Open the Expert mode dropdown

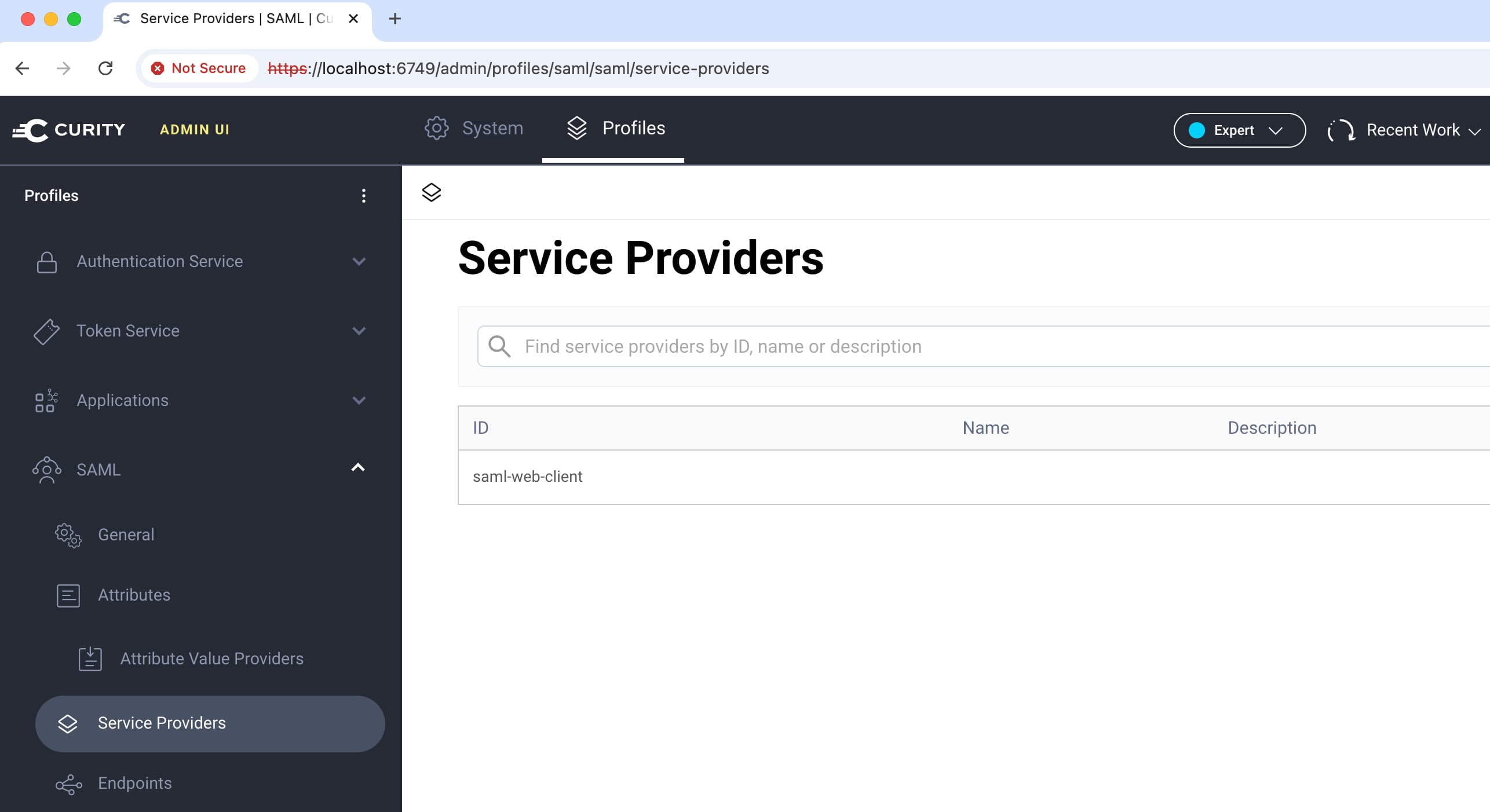[x=1239, y=130]
